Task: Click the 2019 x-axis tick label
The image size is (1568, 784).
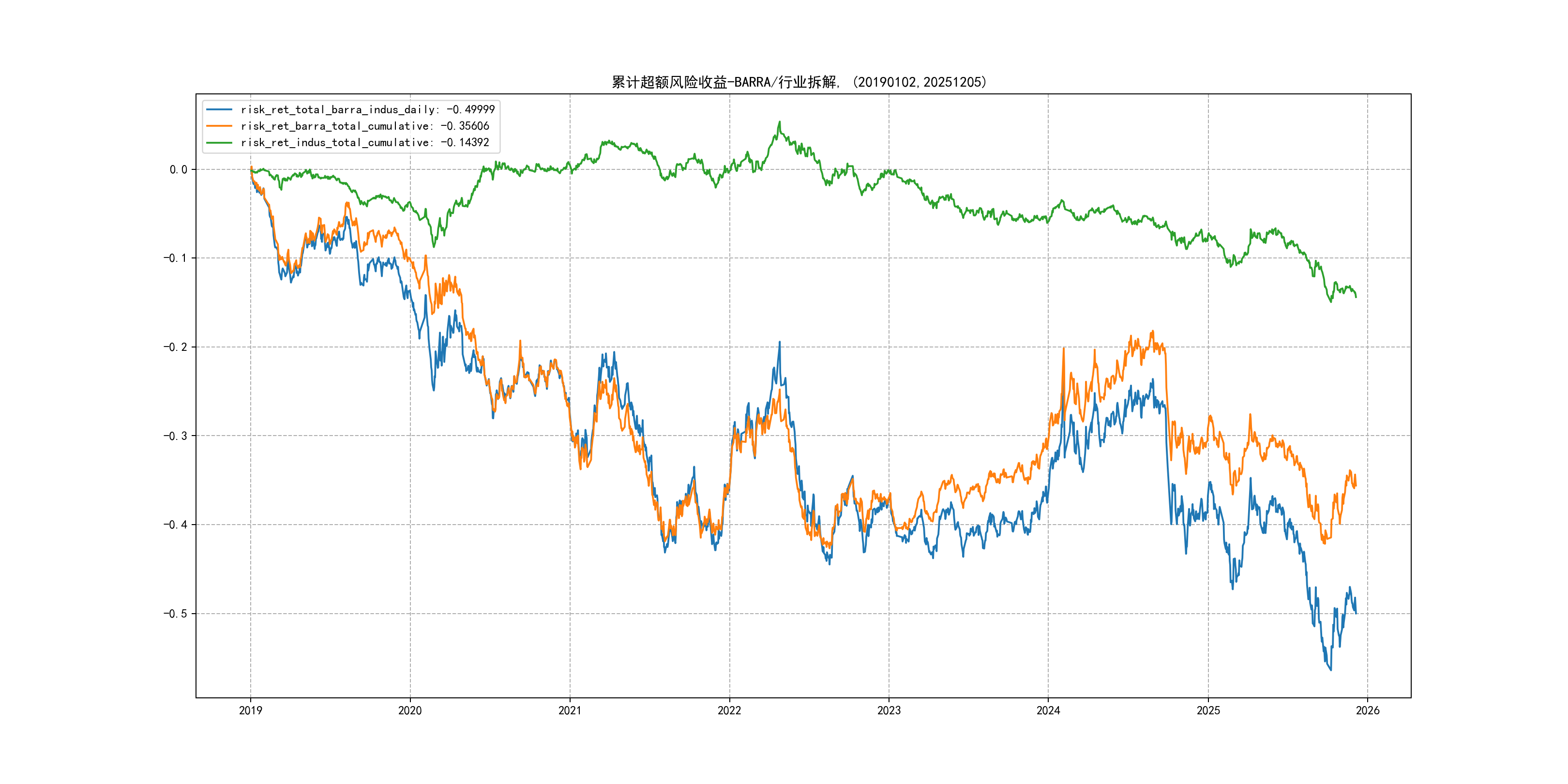Action: 250,710
